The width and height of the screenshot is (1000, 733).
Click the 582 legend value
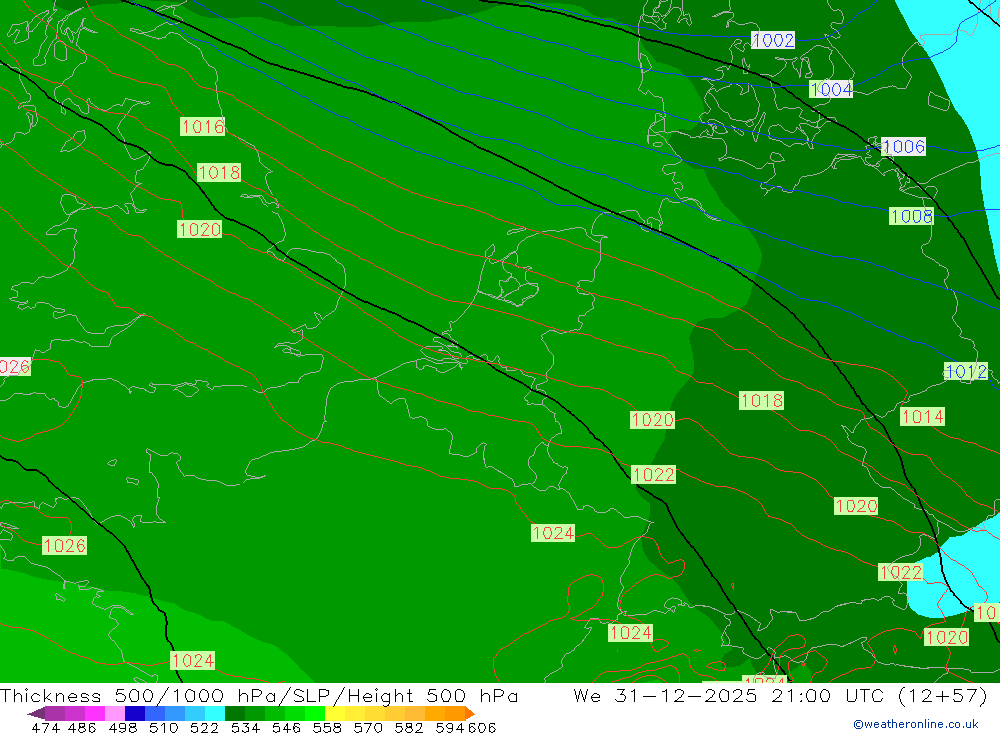pos(408,727)
